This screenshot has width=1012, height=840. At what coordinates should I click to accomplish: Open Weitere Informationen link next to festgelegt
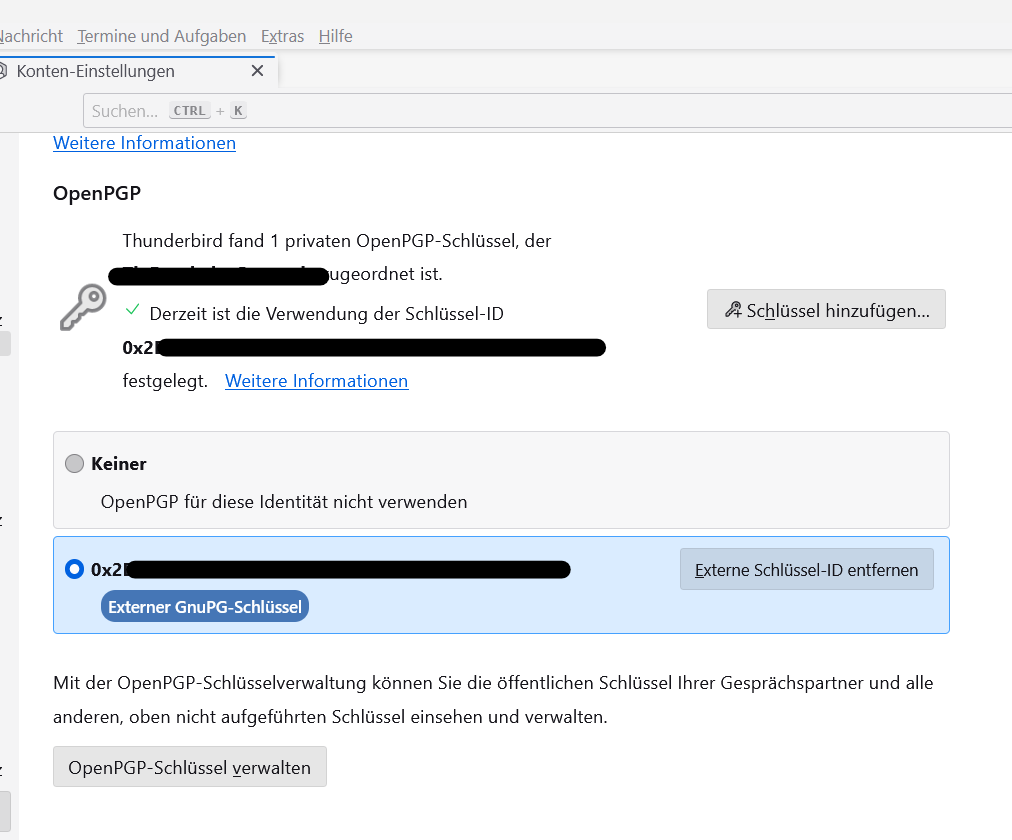(316, 381)
